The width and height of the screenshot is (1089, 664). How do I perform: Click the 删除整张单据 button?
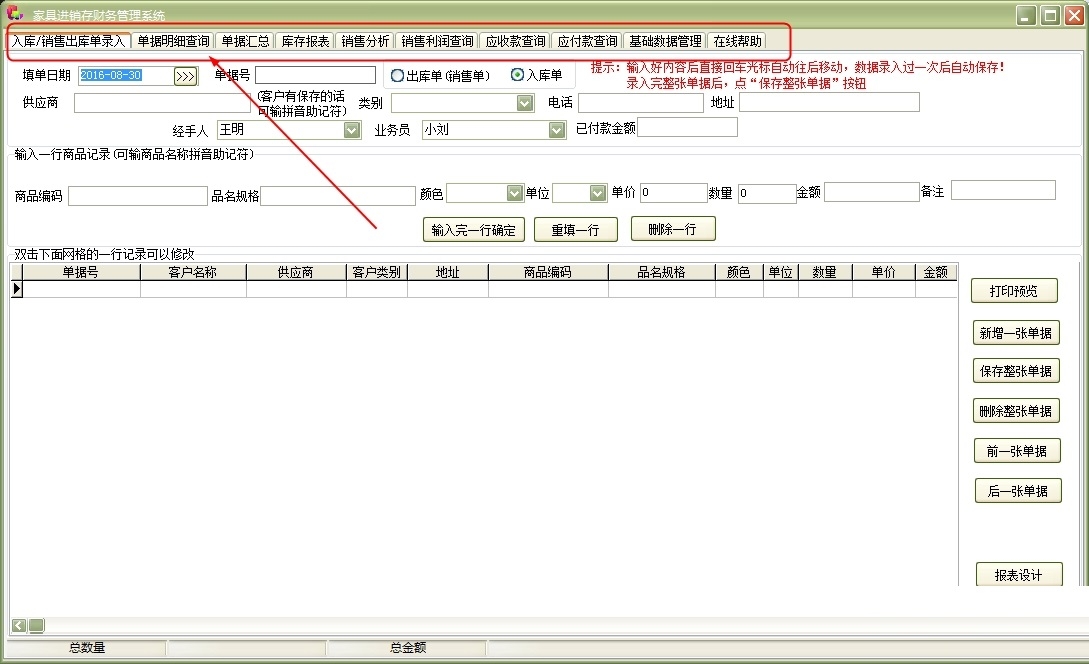(1015, 411)
